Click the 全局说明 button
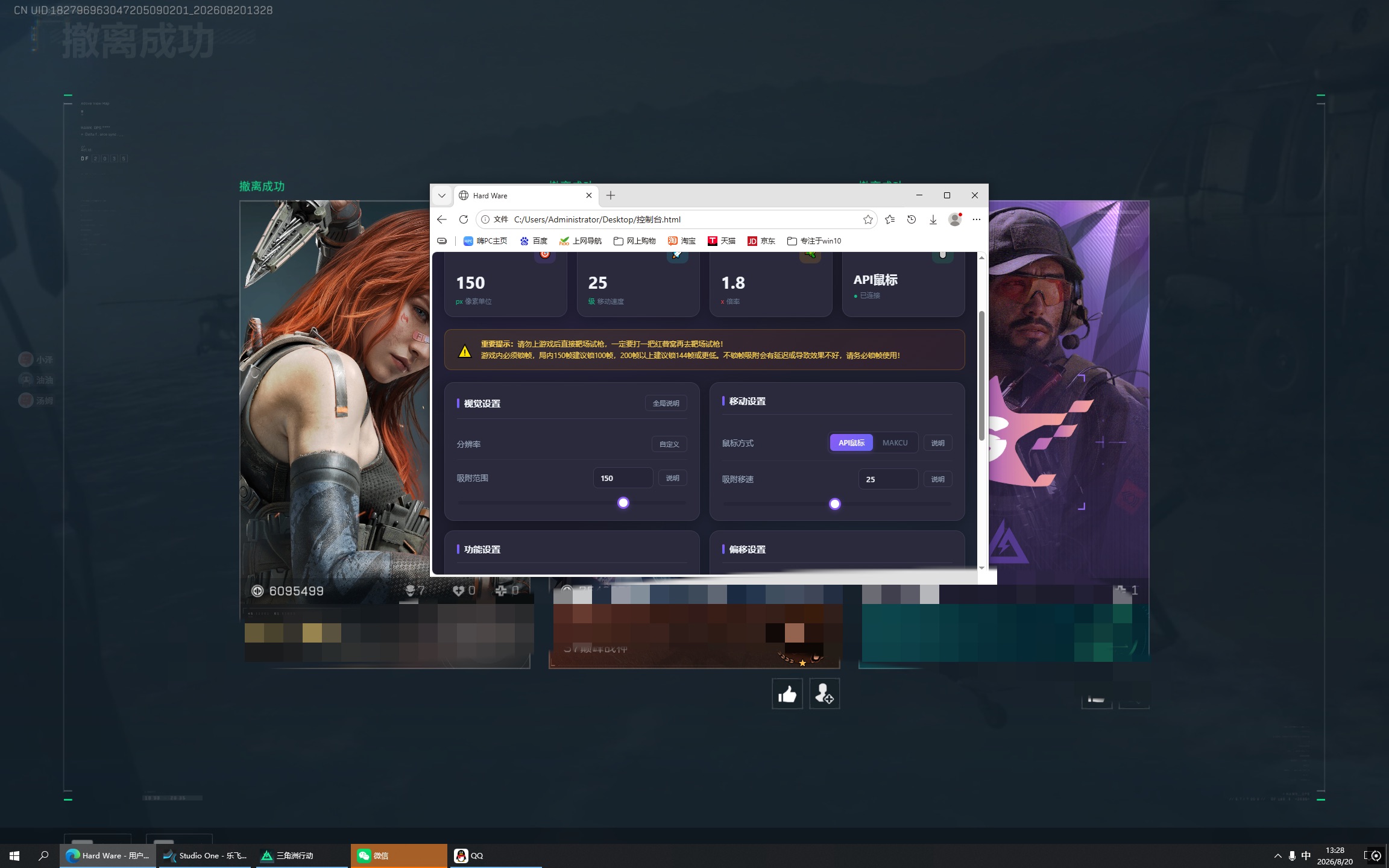 coord(666,403)
